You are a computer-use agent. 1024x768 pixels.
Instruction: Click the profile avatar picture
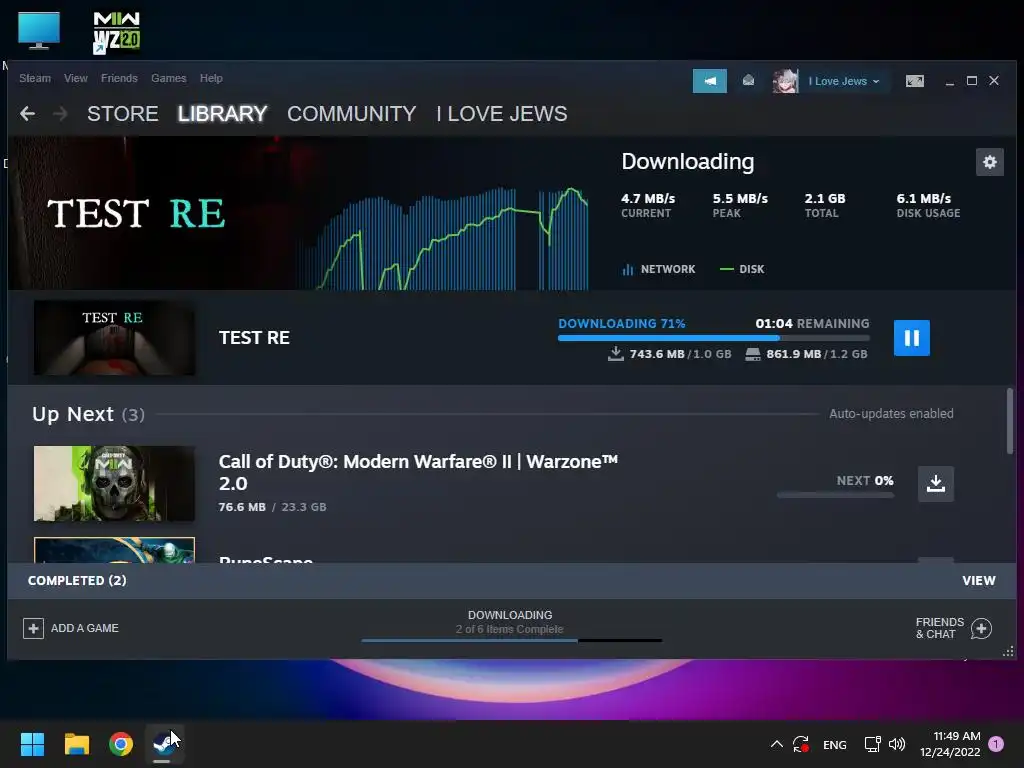(785, 81)
